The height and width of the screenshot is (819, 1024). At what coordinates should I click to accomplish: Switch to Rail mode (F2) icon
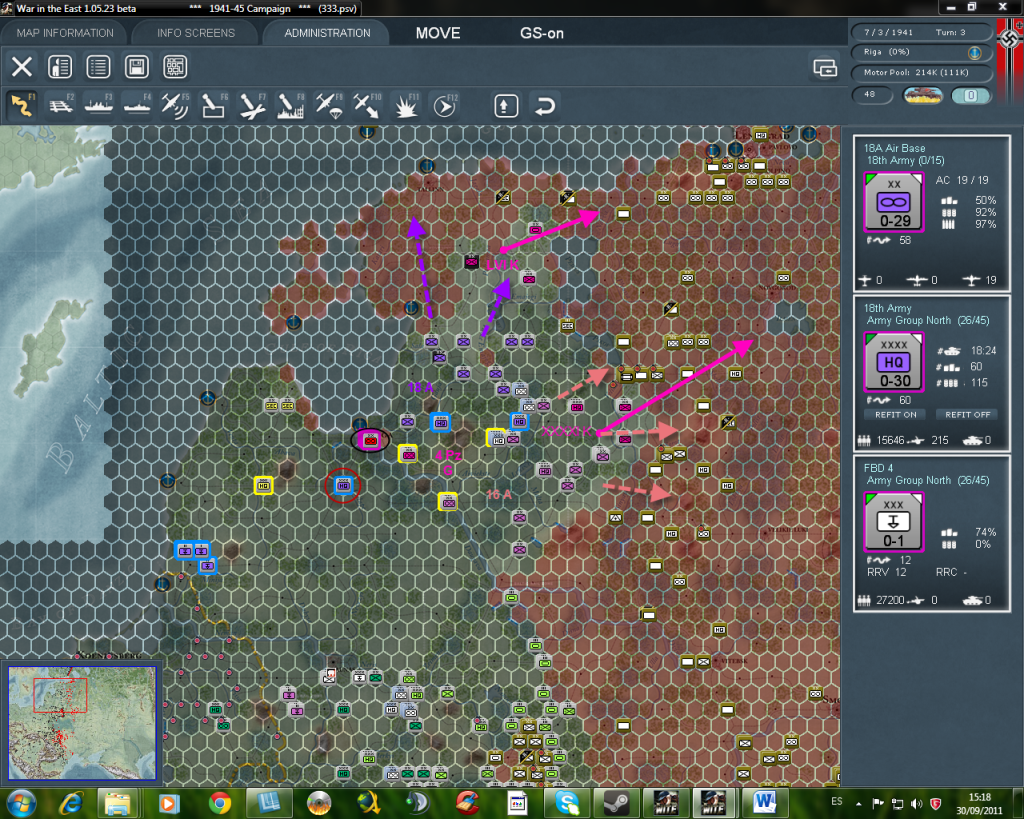(x=61, y=105)
